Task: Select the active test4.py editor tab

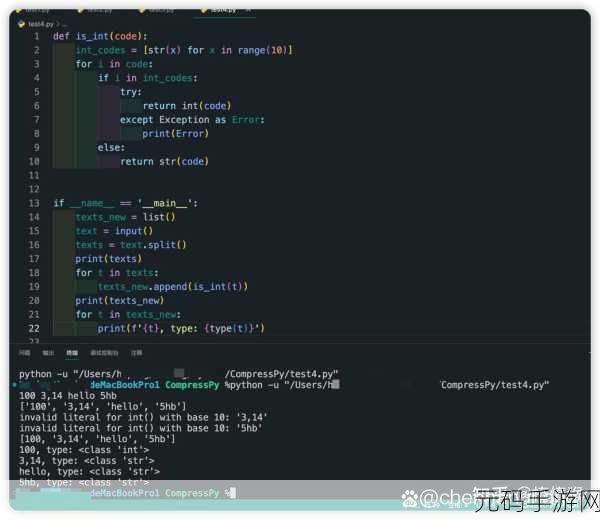Action: coord(224,11)
